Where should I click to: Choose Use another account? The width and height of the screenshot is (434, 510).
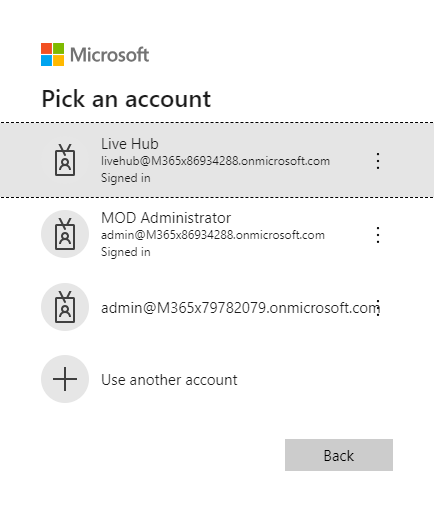pyautogui.click(x=169, y=380)
